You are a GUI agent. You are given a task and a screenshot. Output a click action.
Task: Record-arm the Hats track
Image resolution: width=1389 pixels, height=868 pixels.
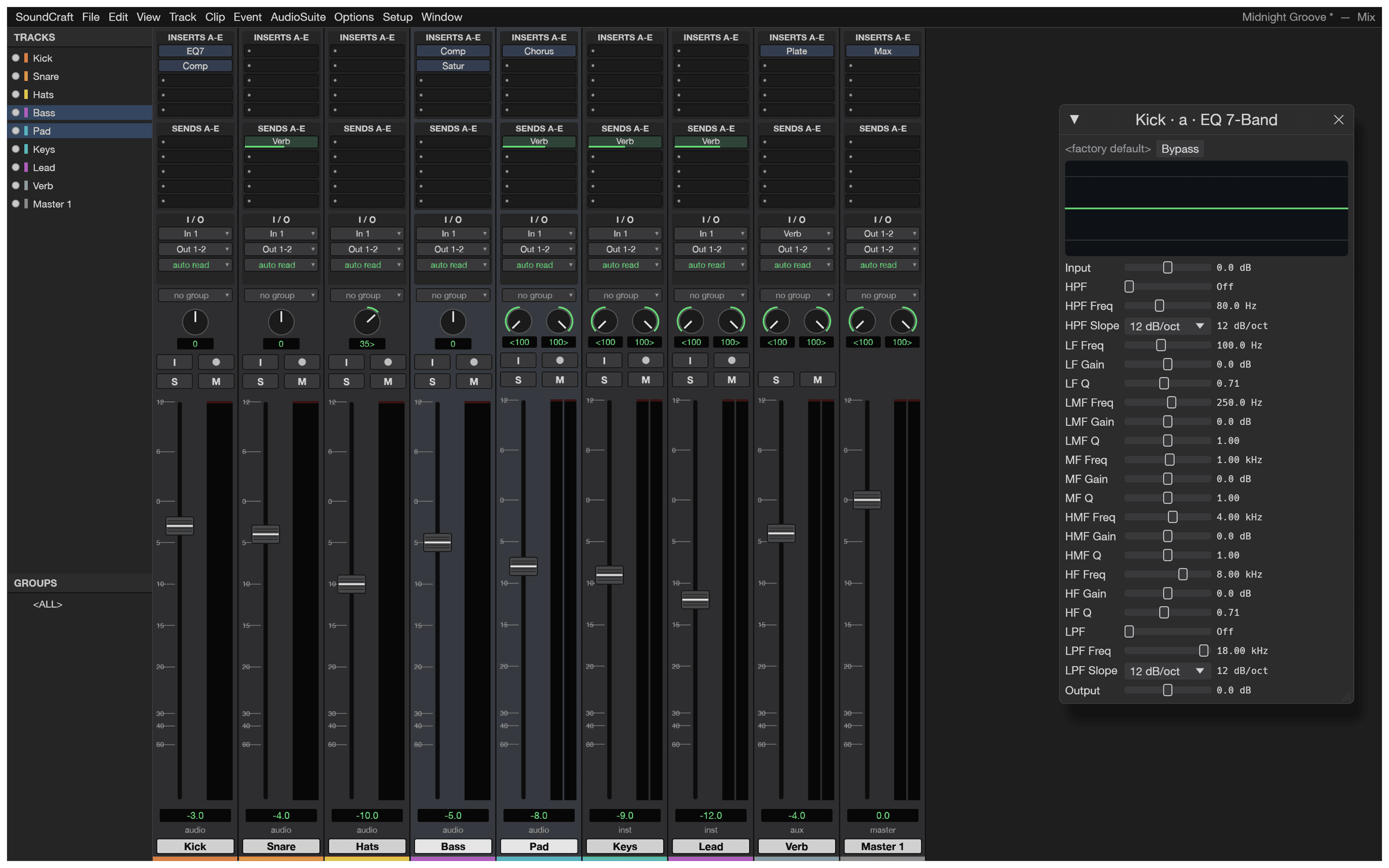click(x=388, y=362)
